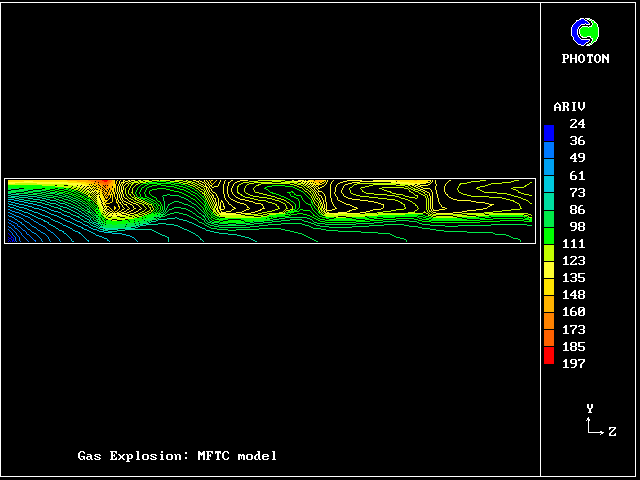Click the yellow swirl contours at plot's right end
The width and height of the screenshot is (640, 480).
tap(485, 193)
